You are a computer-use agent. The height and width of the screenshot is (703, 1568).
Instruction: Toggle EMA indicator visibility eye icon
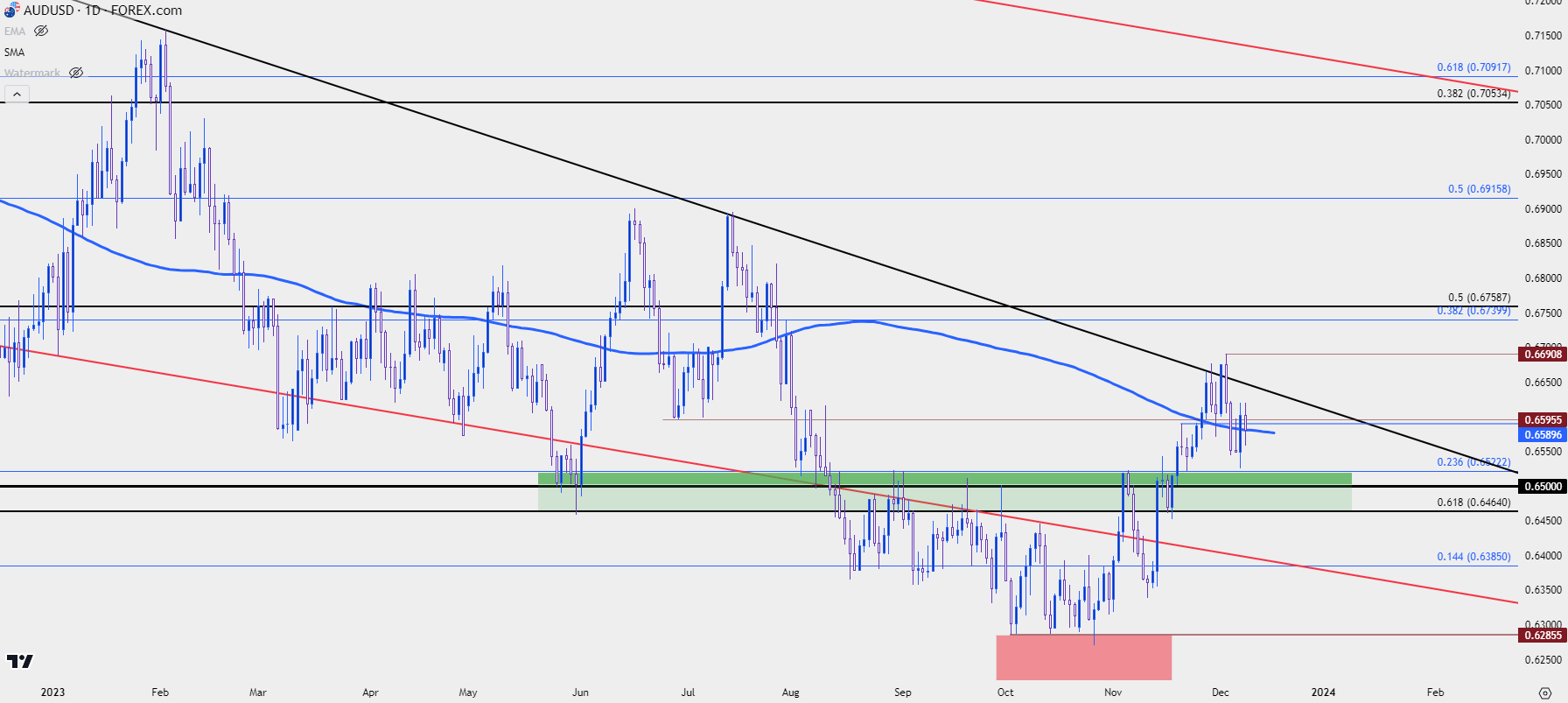click(x=41, y=31)
